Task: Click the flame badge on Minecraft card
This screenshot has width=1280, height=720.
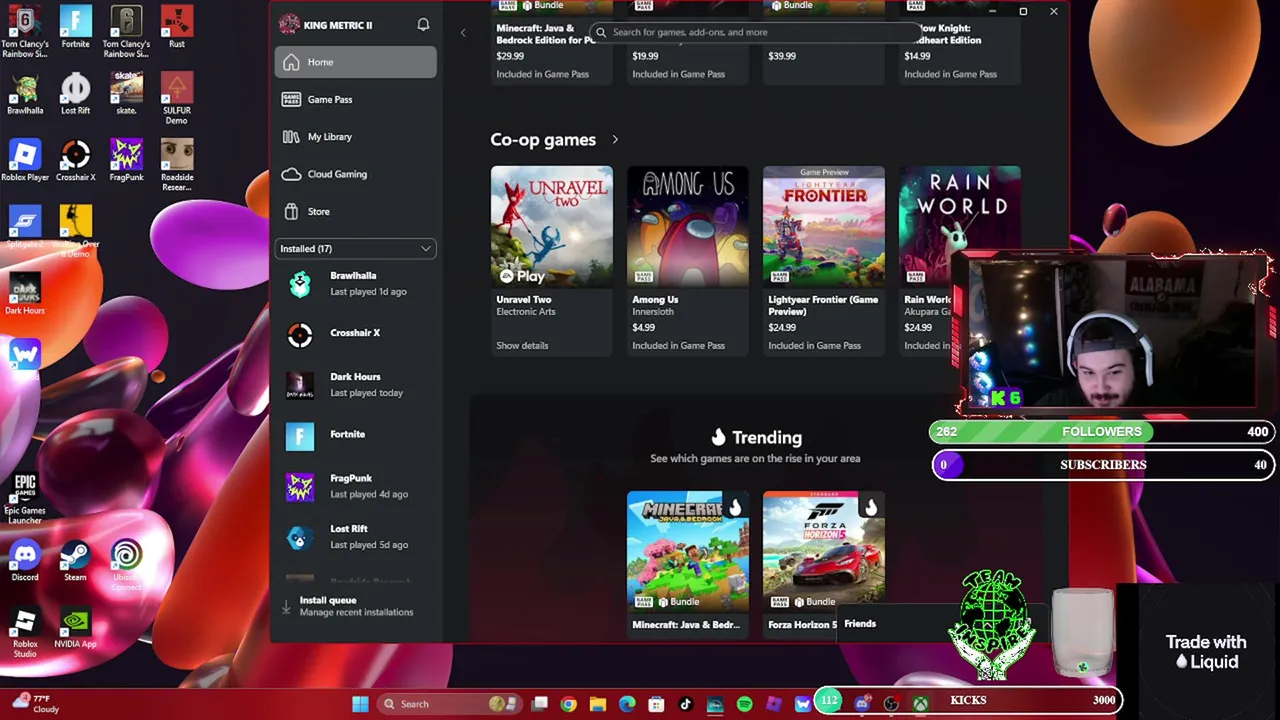Action: coord(735,507)
